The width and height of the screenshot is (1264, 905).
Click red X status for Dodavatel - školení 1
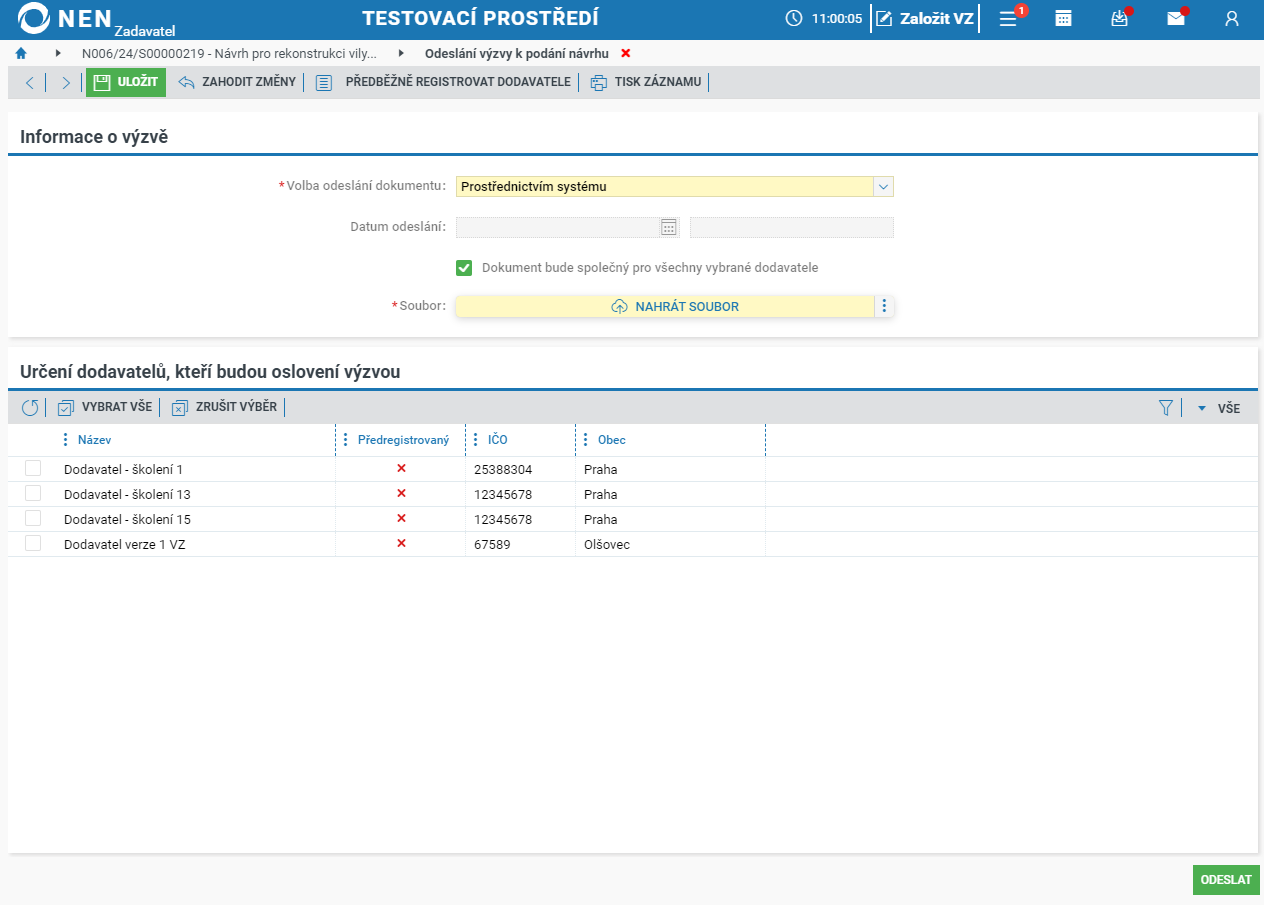[401, 468]
